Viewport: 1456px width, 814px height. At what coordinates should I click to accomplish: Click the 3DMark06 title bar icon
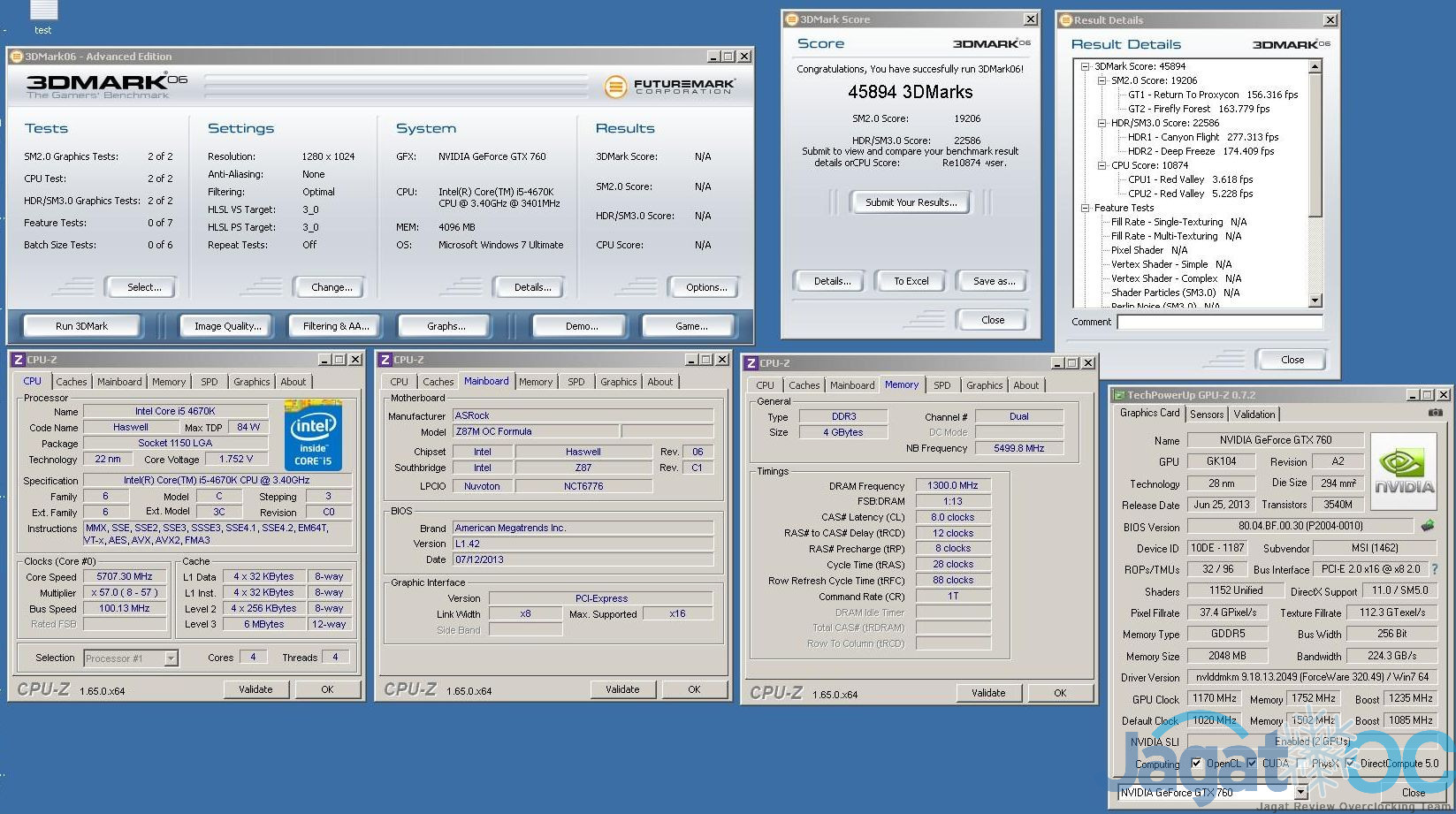pyautogui.click(x=16, y=57)
